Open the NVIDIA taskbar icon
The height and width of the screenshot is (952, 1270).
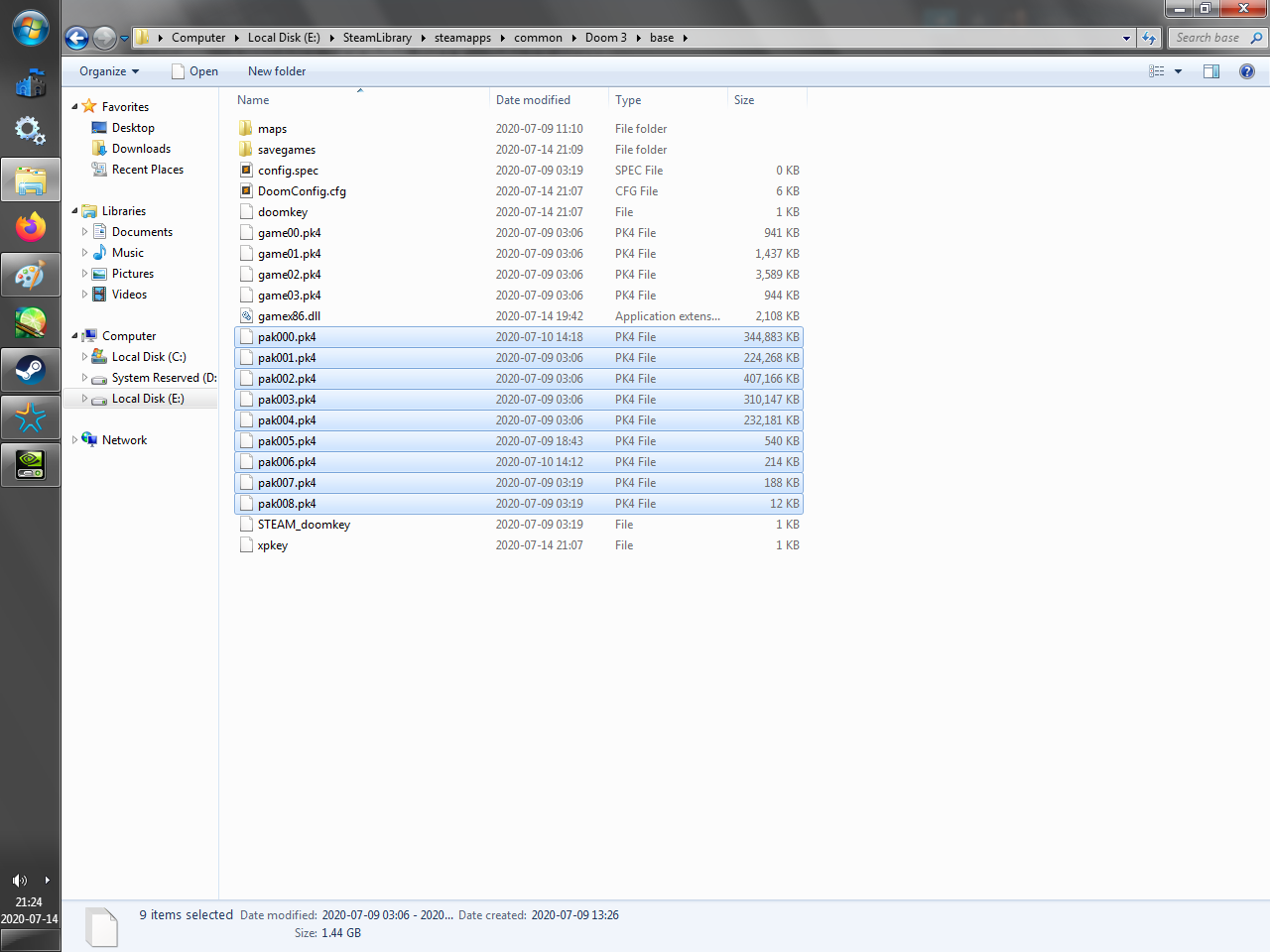(x=31, y=465)
